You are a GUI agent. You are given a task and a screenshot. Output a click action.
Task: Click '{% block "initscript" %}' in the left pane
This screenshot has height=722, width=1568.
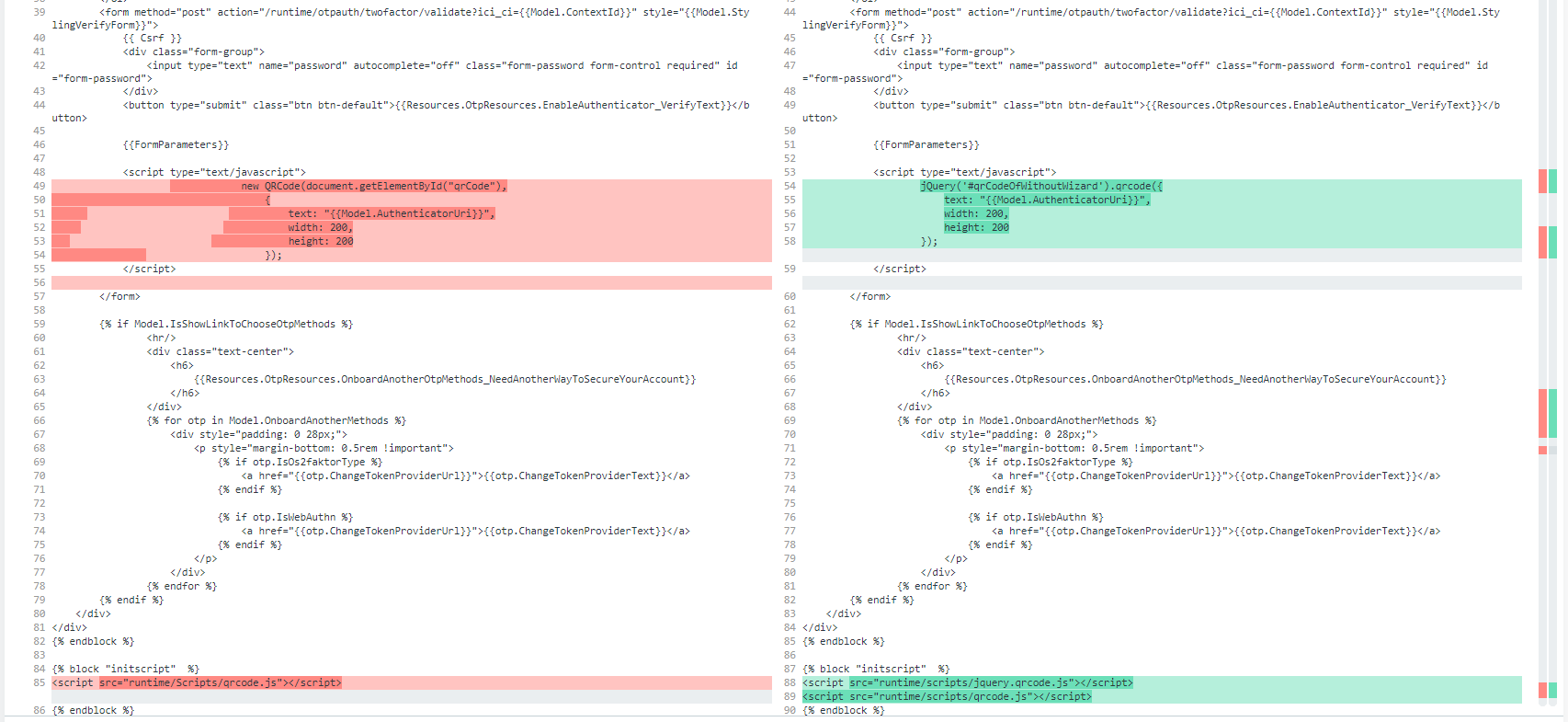pyautogui.click(x=126, y=669)
